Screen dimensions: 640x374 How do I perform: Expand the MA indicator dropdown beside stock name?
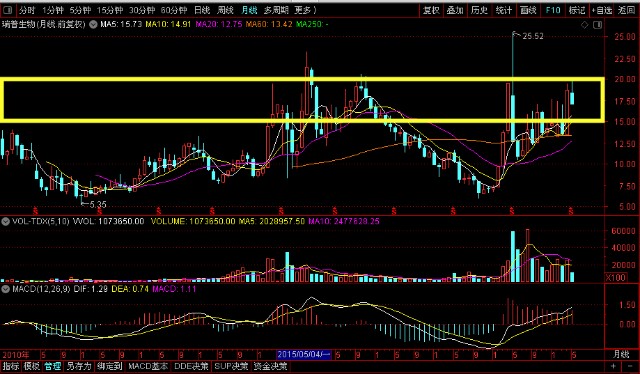(93, 24)
